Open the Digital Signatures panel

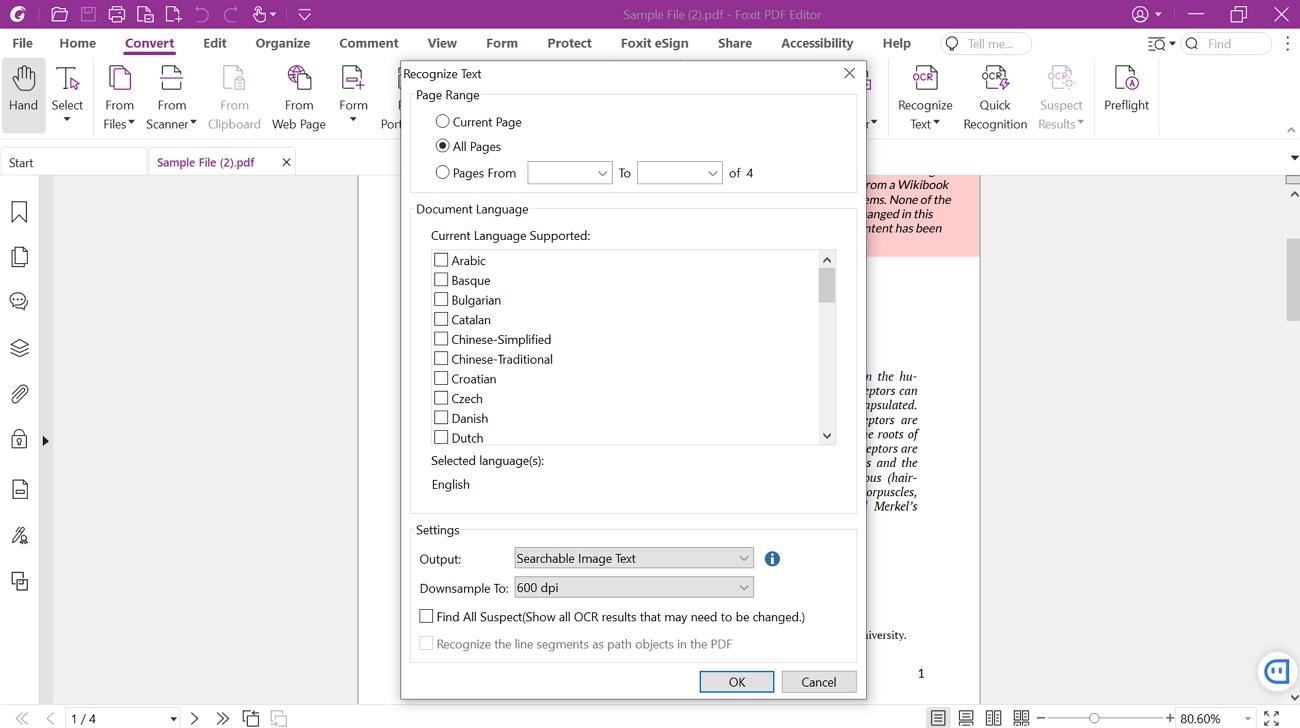19,536
